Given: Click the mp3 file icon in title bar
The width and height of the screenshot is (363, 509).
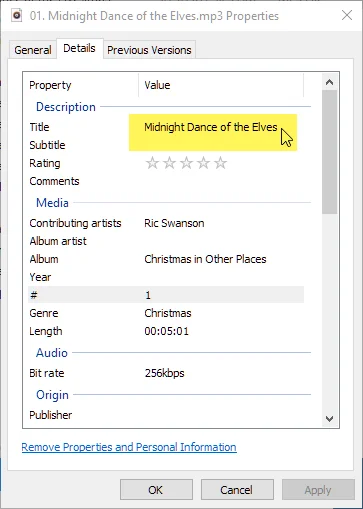Looking at the screenshot, I should [16, 15].
